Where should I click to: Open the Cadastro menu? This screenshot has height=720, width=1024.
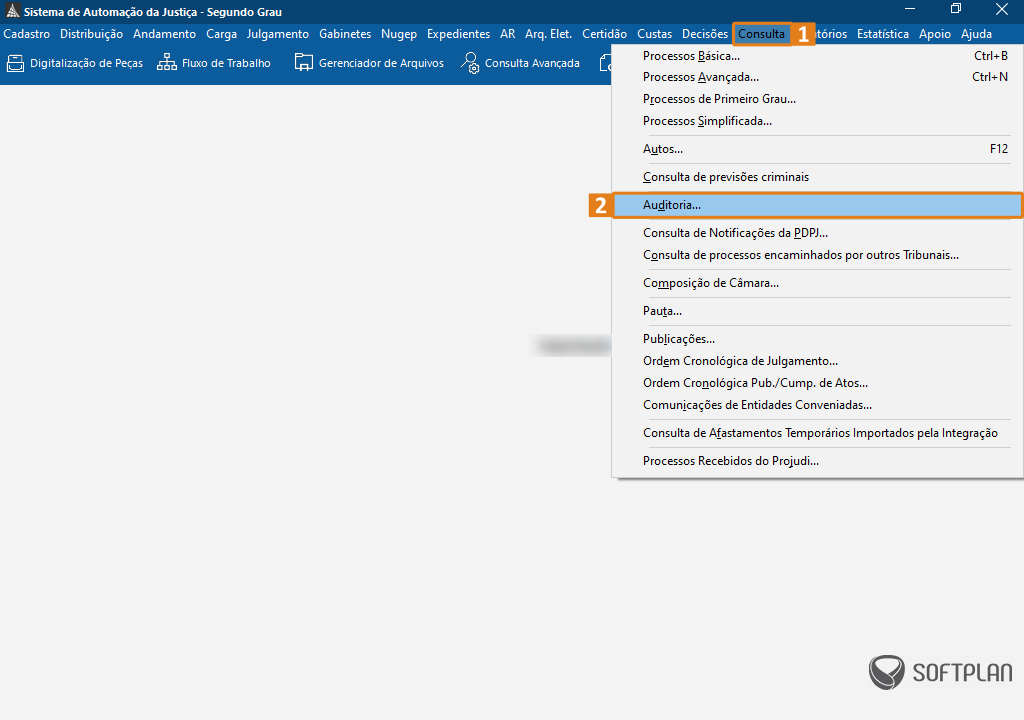27,34
